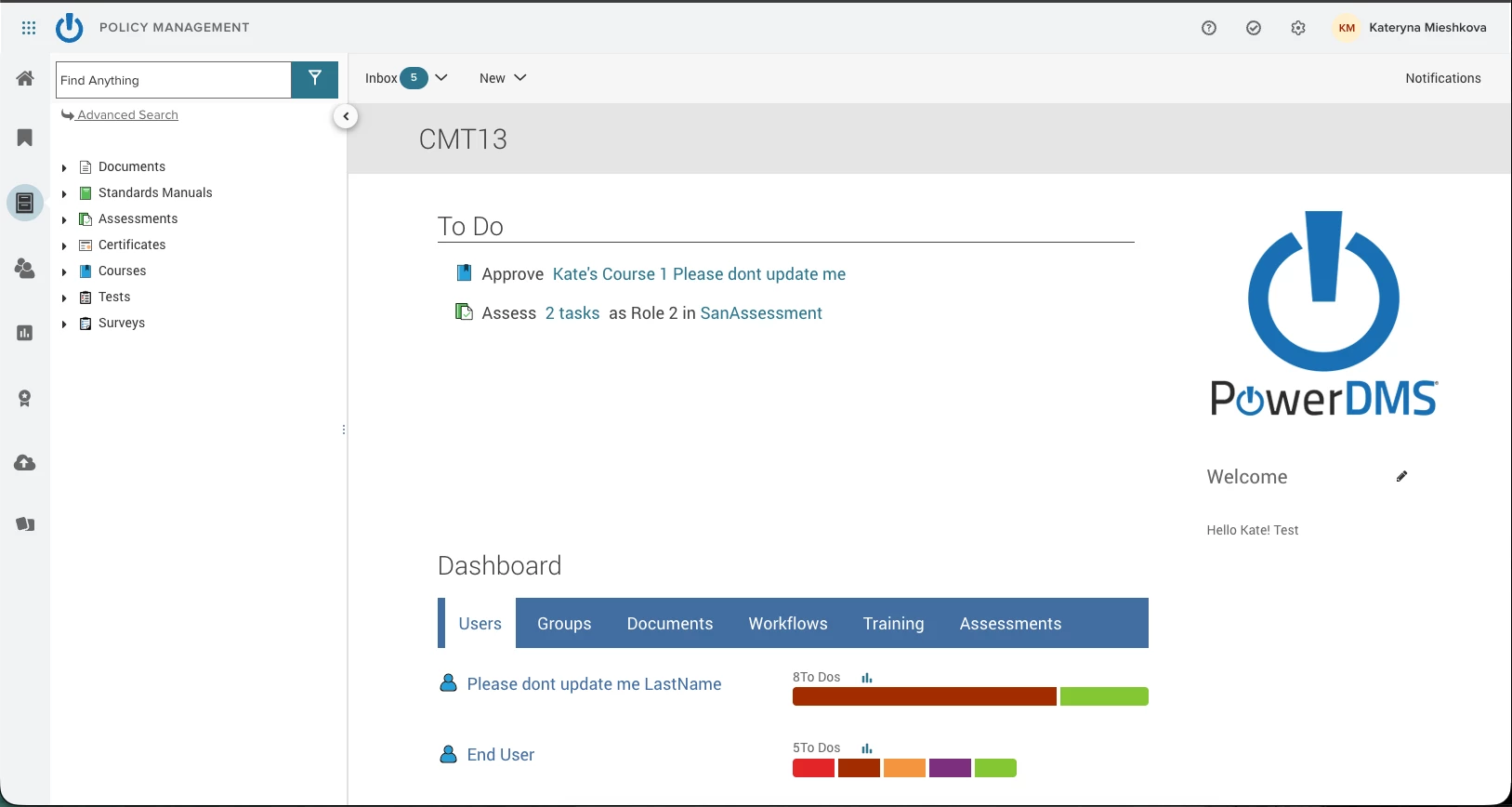This screenshot has height=807, width=1512.
Task: Switch to the Assessments dashboard tab
Action: pos(1011,623)
